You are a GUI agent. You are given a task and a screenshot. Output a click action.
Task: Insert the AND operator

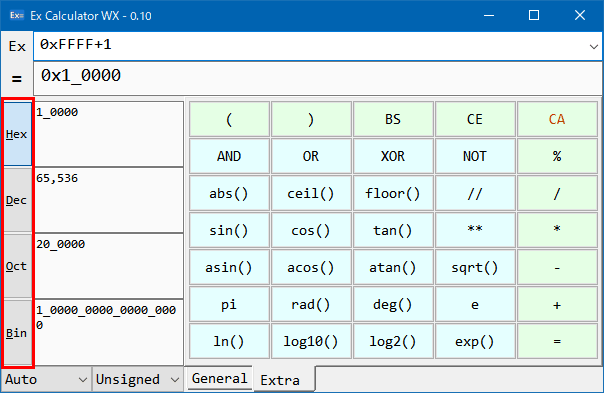point(229,156)
